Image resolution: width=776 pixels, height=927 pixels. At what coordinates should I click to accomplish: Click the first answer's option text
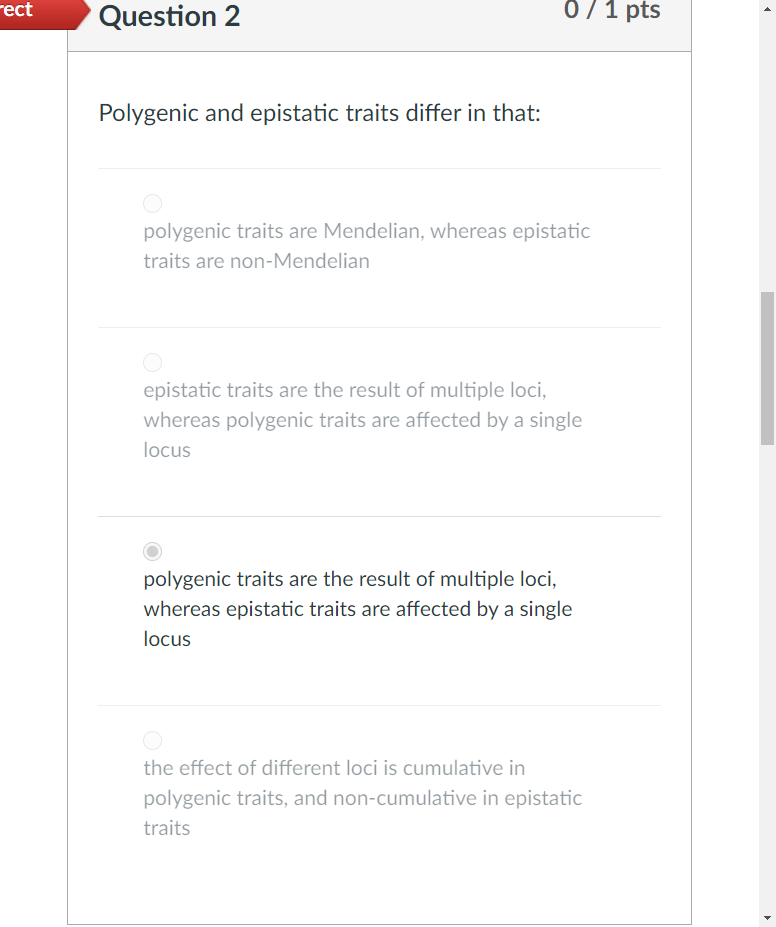pos(366,245)
